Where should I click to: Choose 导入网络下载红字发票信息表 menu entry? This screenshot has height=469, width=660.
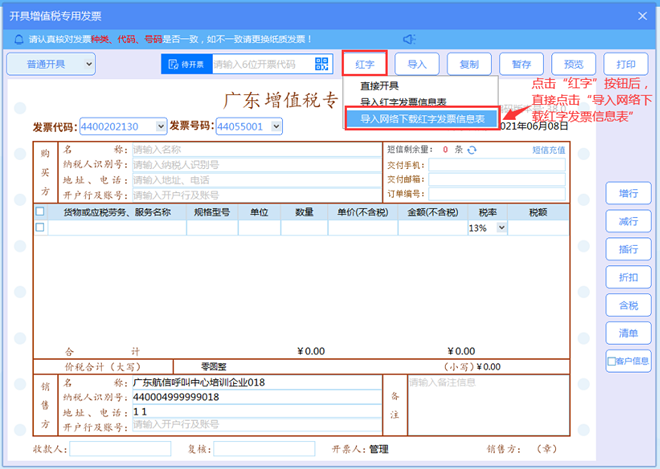pos(422,119)
